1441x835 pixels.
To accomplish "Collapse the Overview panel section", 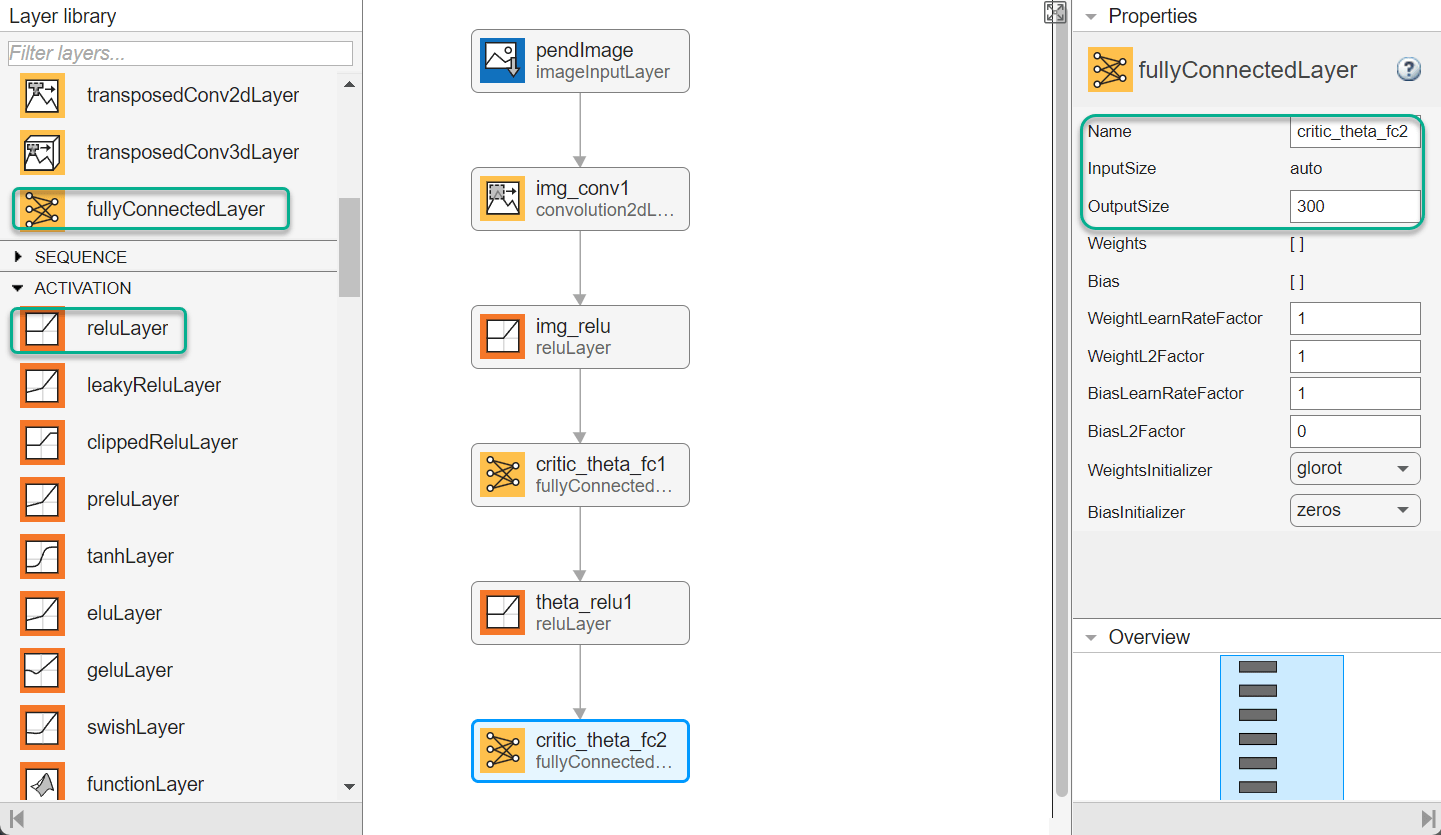I will pos(1091,638).
